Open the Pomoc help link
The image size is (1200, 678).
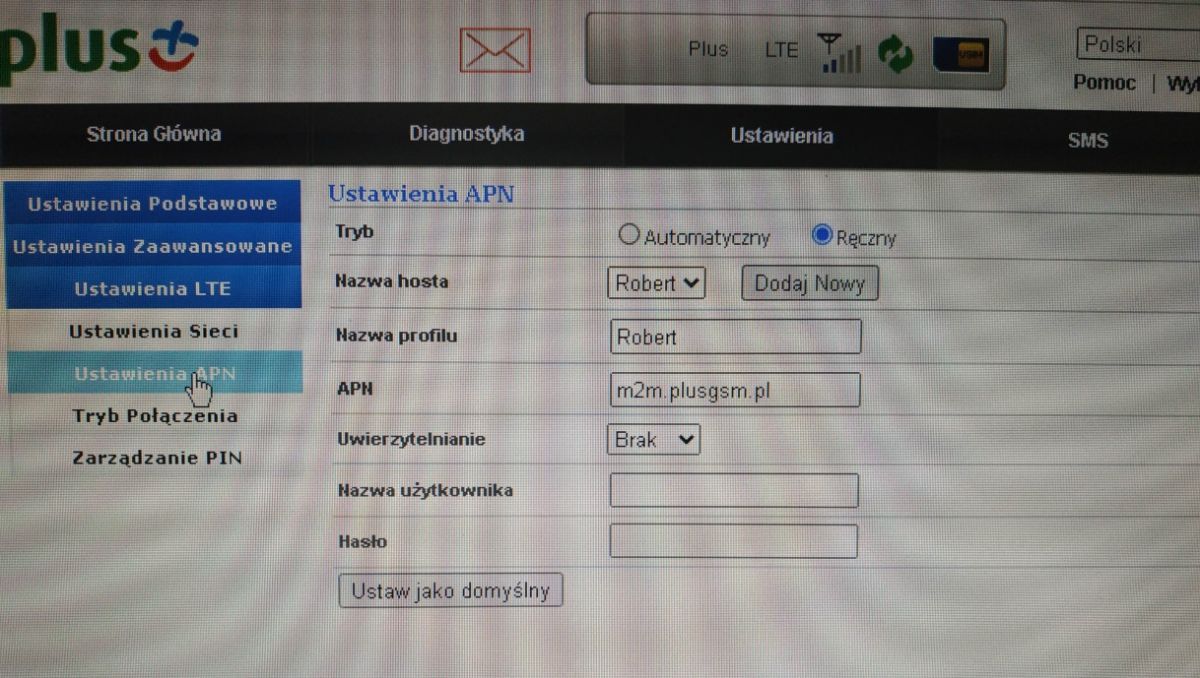1104,83
